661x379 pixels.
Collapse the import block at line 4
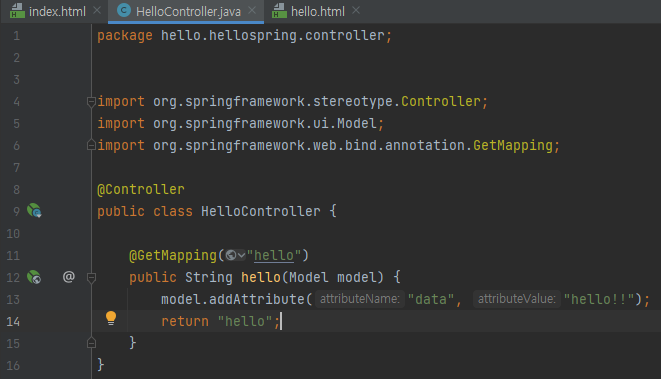coord(91,102)
